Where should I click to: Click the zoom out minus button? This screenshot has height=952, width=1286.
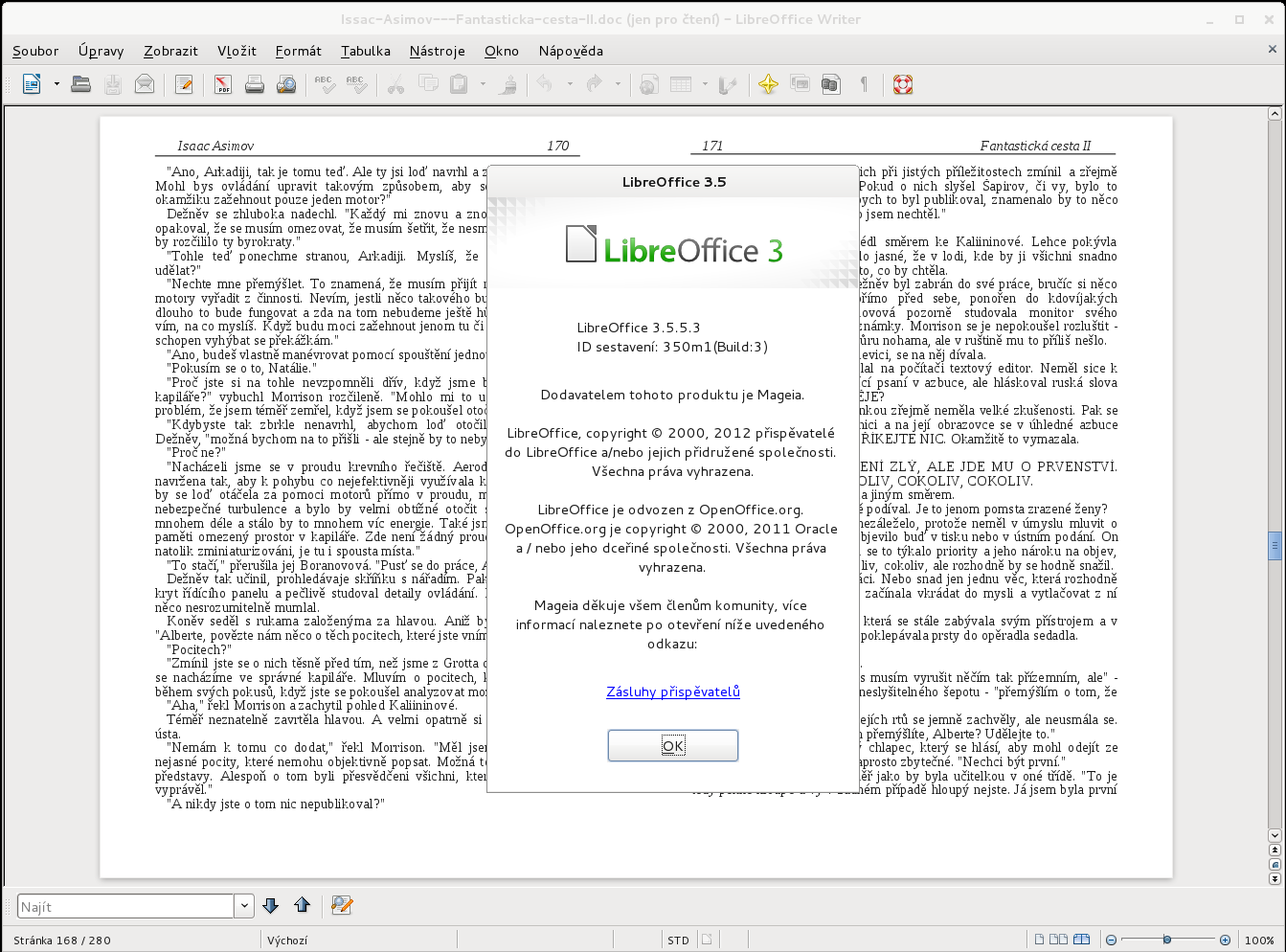pos(1111,941)
